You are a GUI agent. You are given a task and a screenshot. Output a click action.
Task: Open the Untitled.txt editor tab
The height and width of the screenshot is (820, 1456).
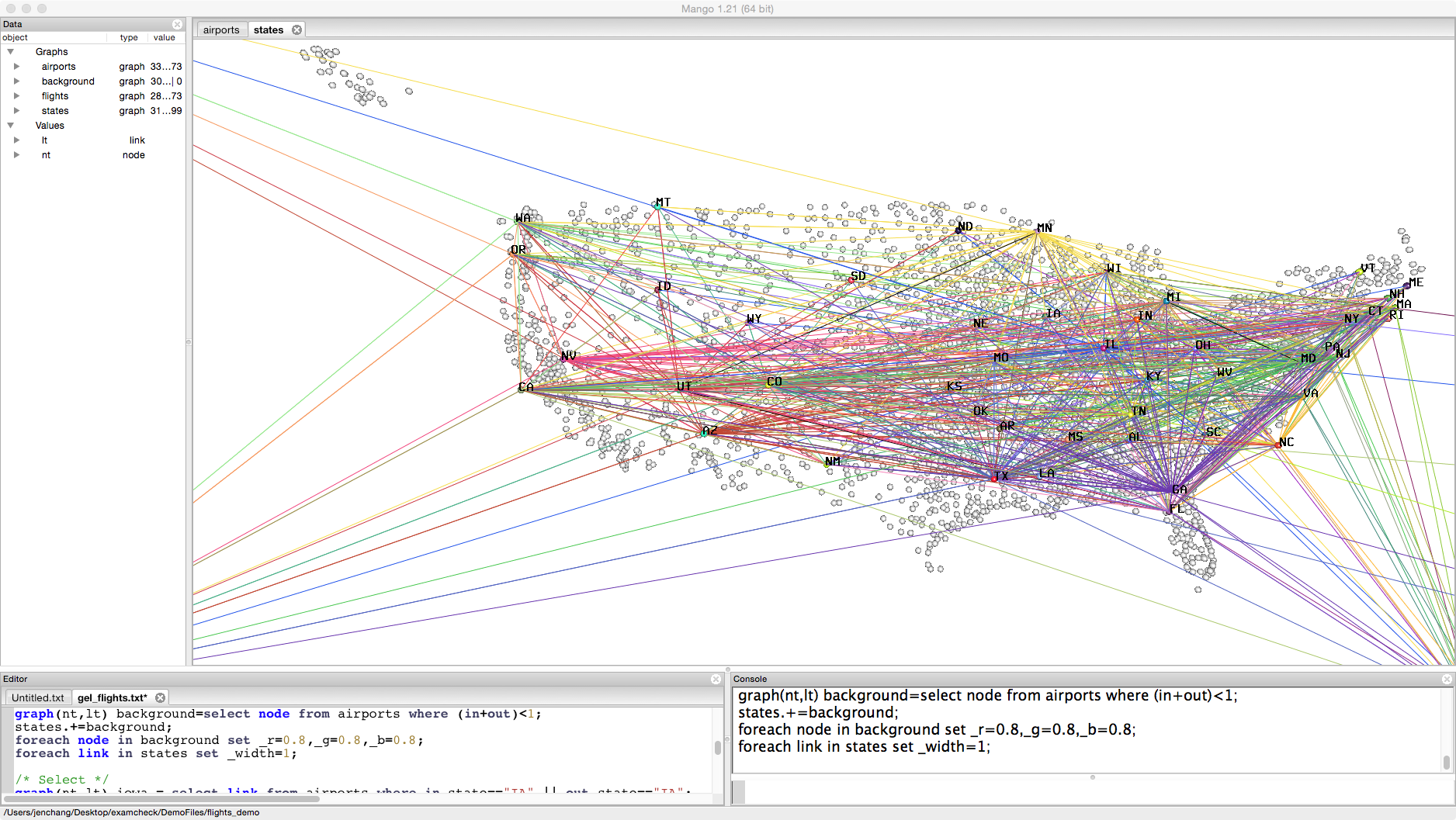[x=37, y=698]
